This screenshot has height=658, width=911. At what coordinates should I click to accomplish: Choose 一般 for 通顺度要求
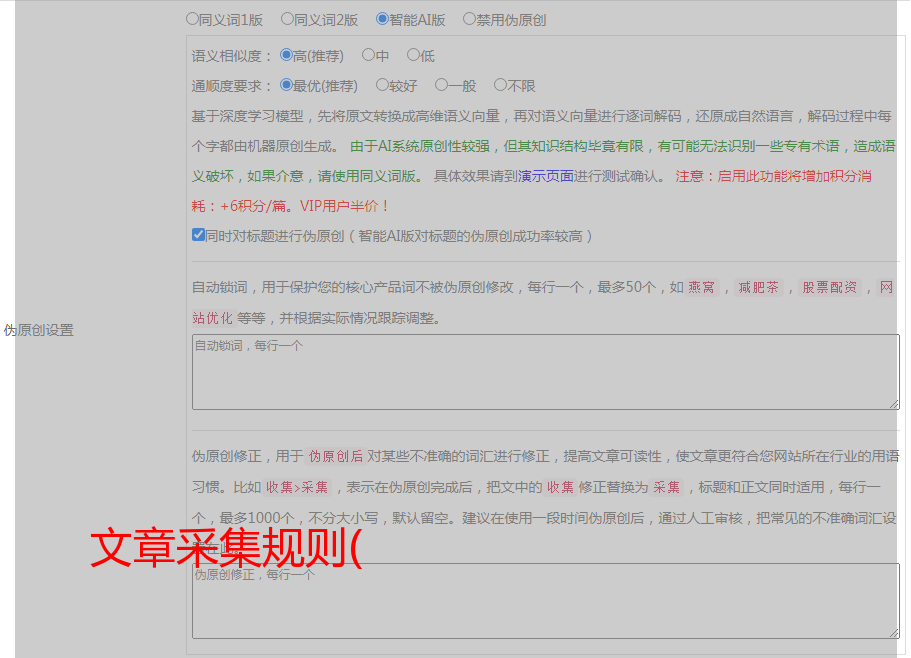tap(441, 85)
